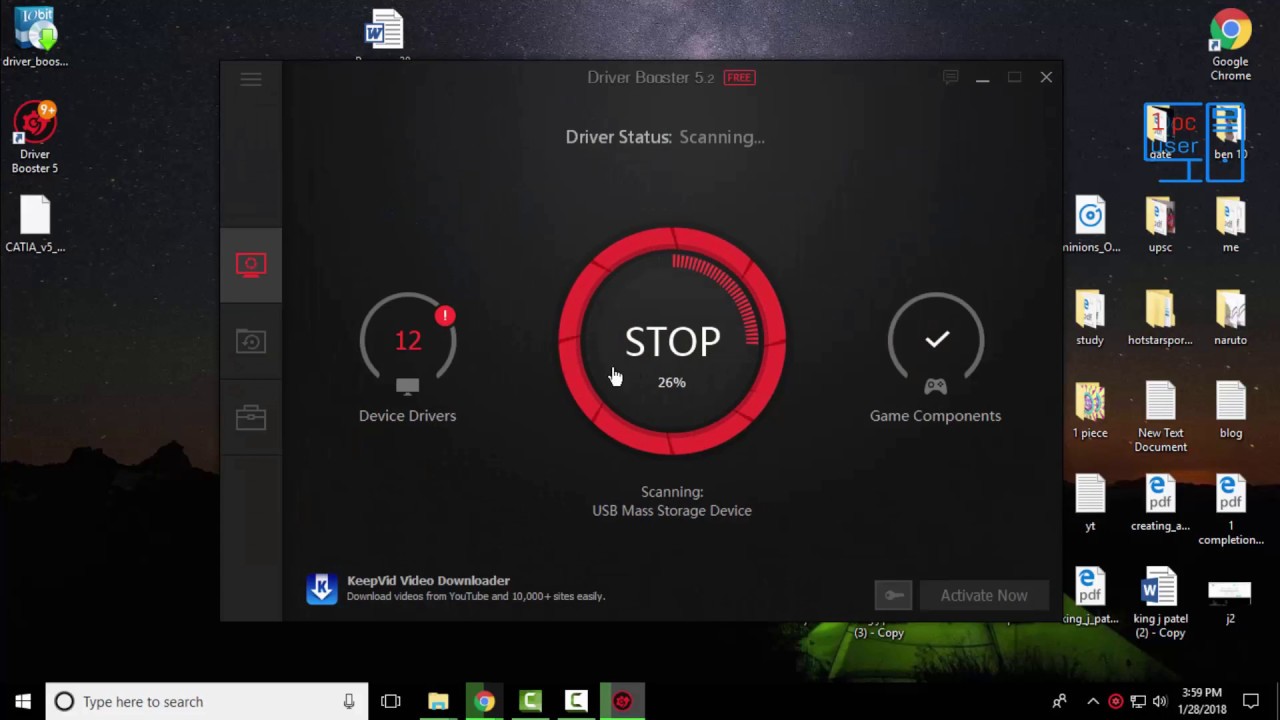This screenshot has height=720, width=1280.
Task: Open the first green Camtasia taskbar icon
Action: pos(530,701)
